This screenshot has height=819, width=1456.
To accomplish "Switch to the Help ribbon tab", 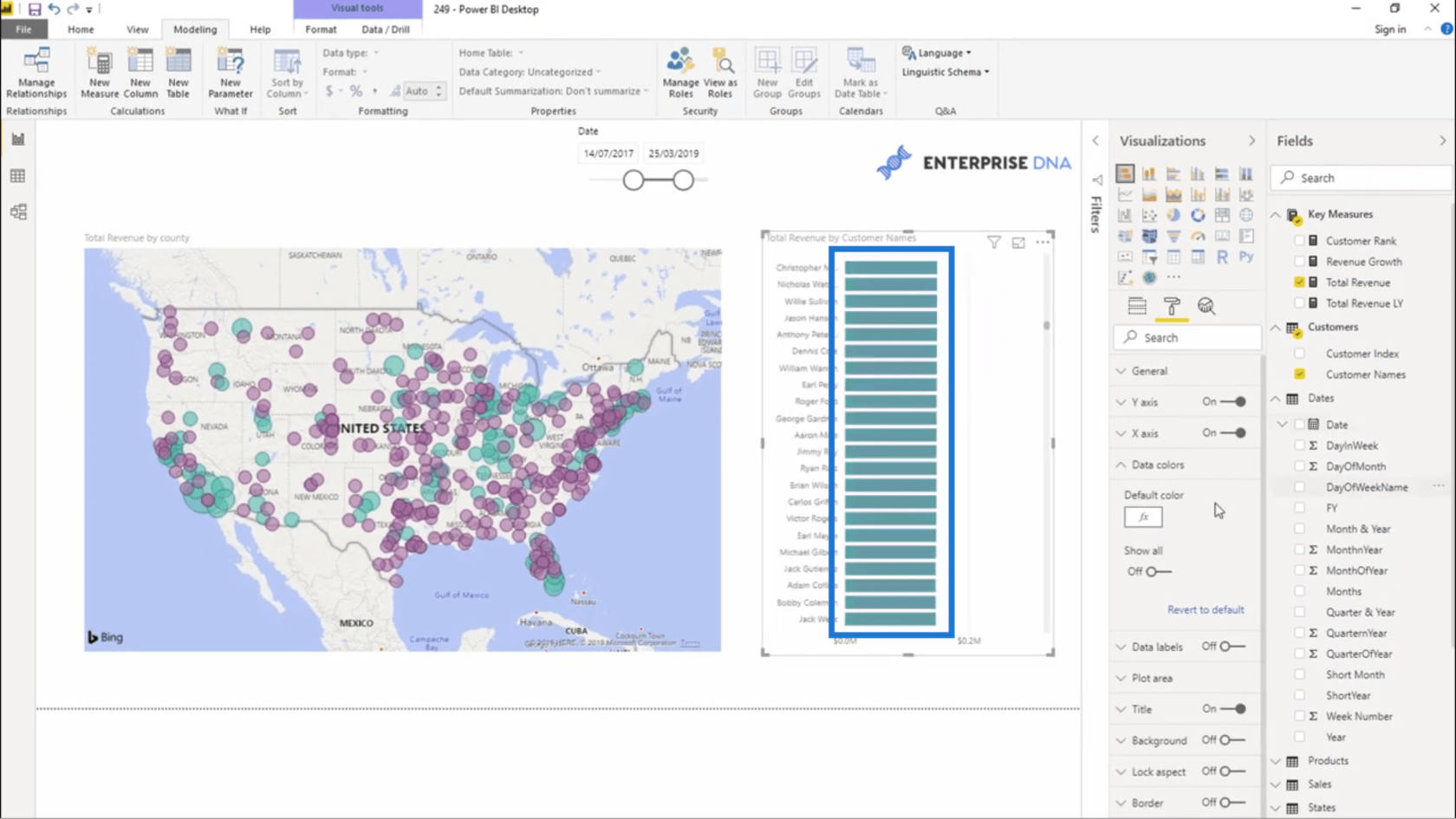I will coord(260,29).
